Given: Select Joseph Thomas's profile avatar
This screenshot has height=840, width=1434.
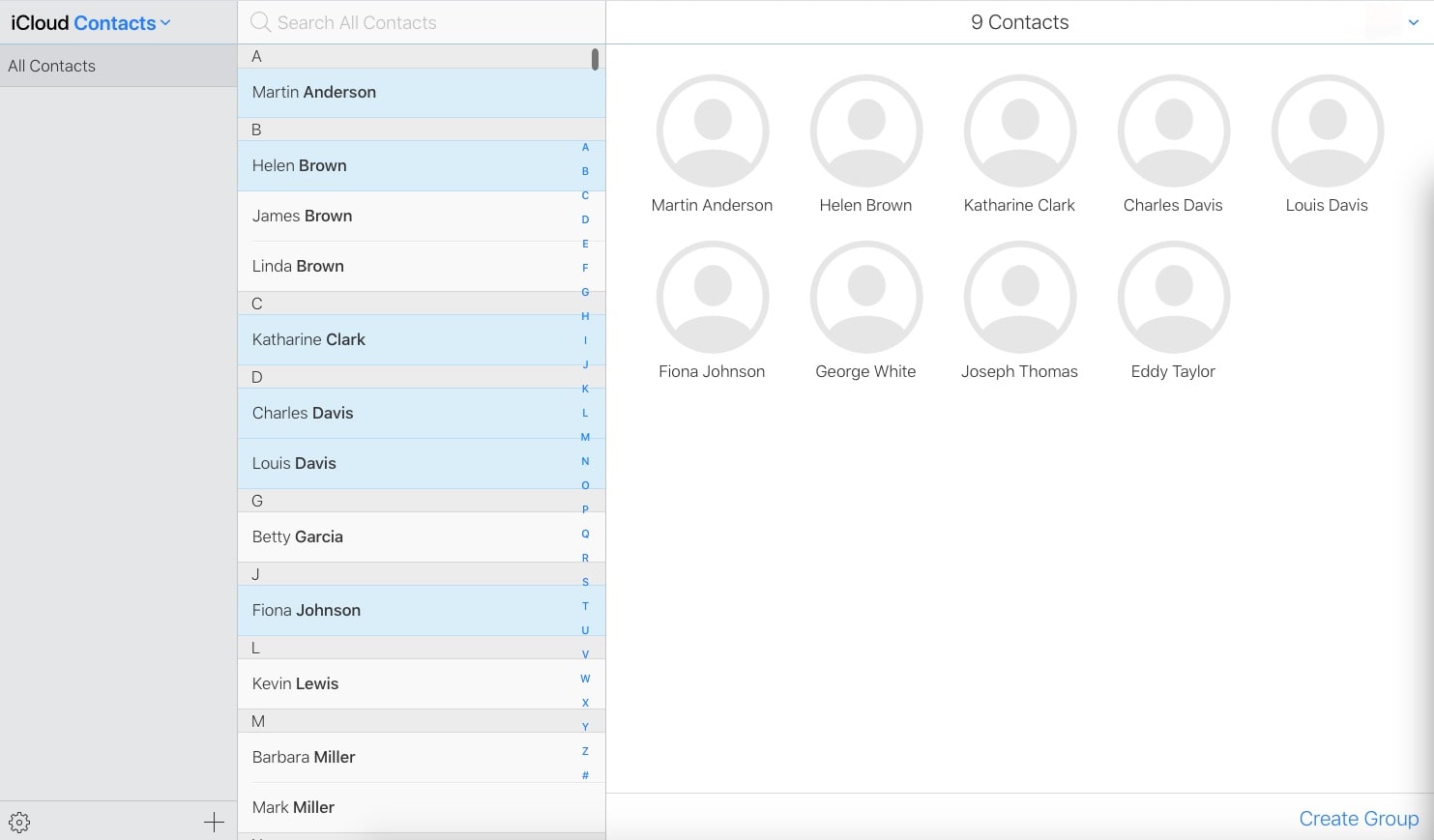Looking at the screenshot, I should [x=1020, y=298].
